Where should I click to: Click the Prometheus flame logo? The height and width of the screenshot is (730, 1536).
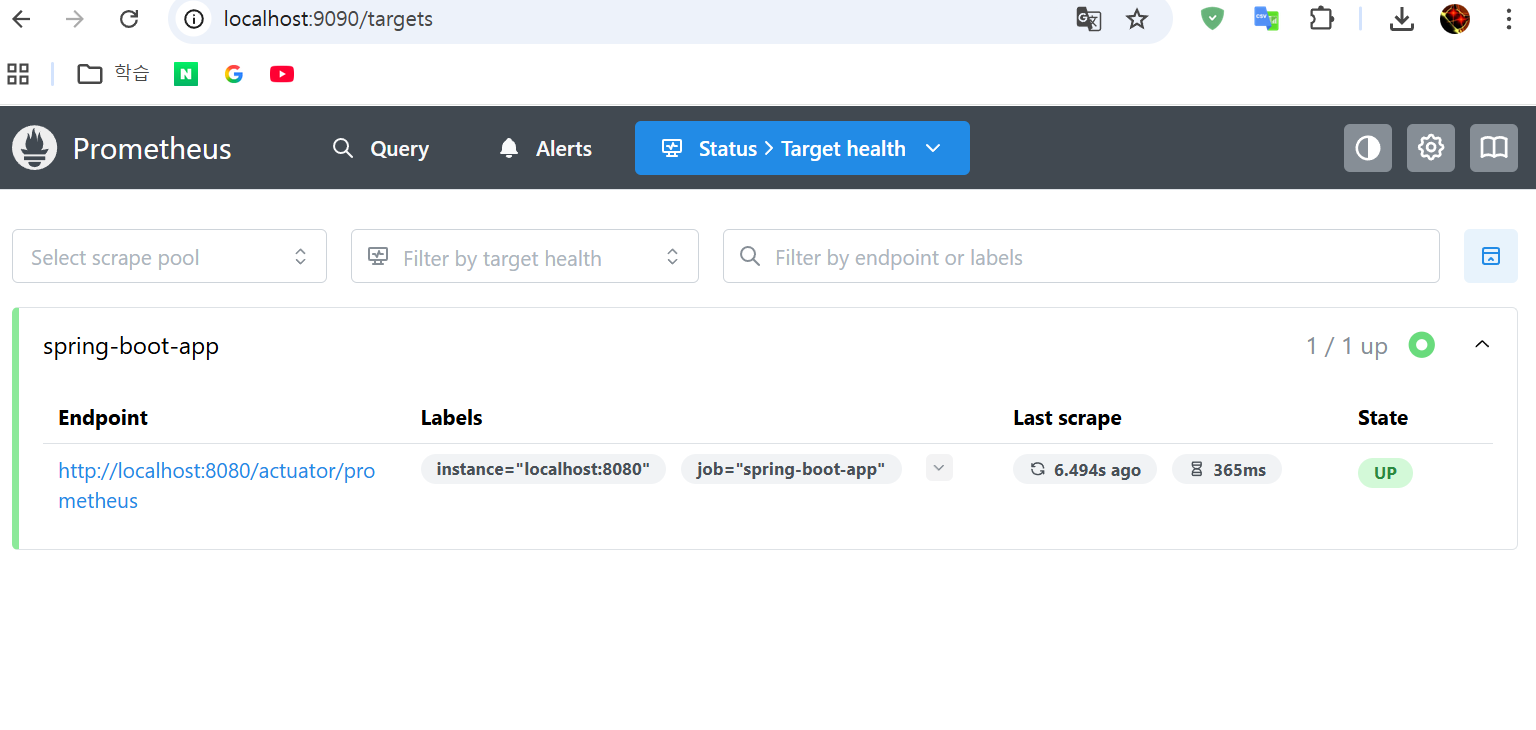coord(34,148)
